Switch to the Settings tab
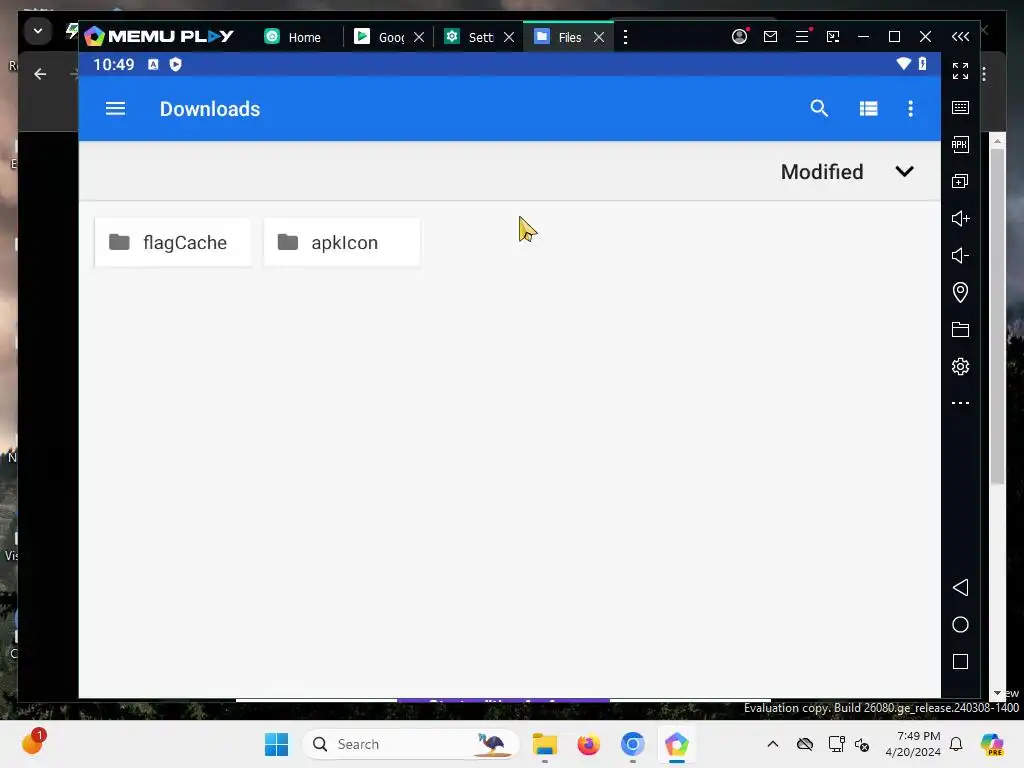 click(x=470, y=37)
